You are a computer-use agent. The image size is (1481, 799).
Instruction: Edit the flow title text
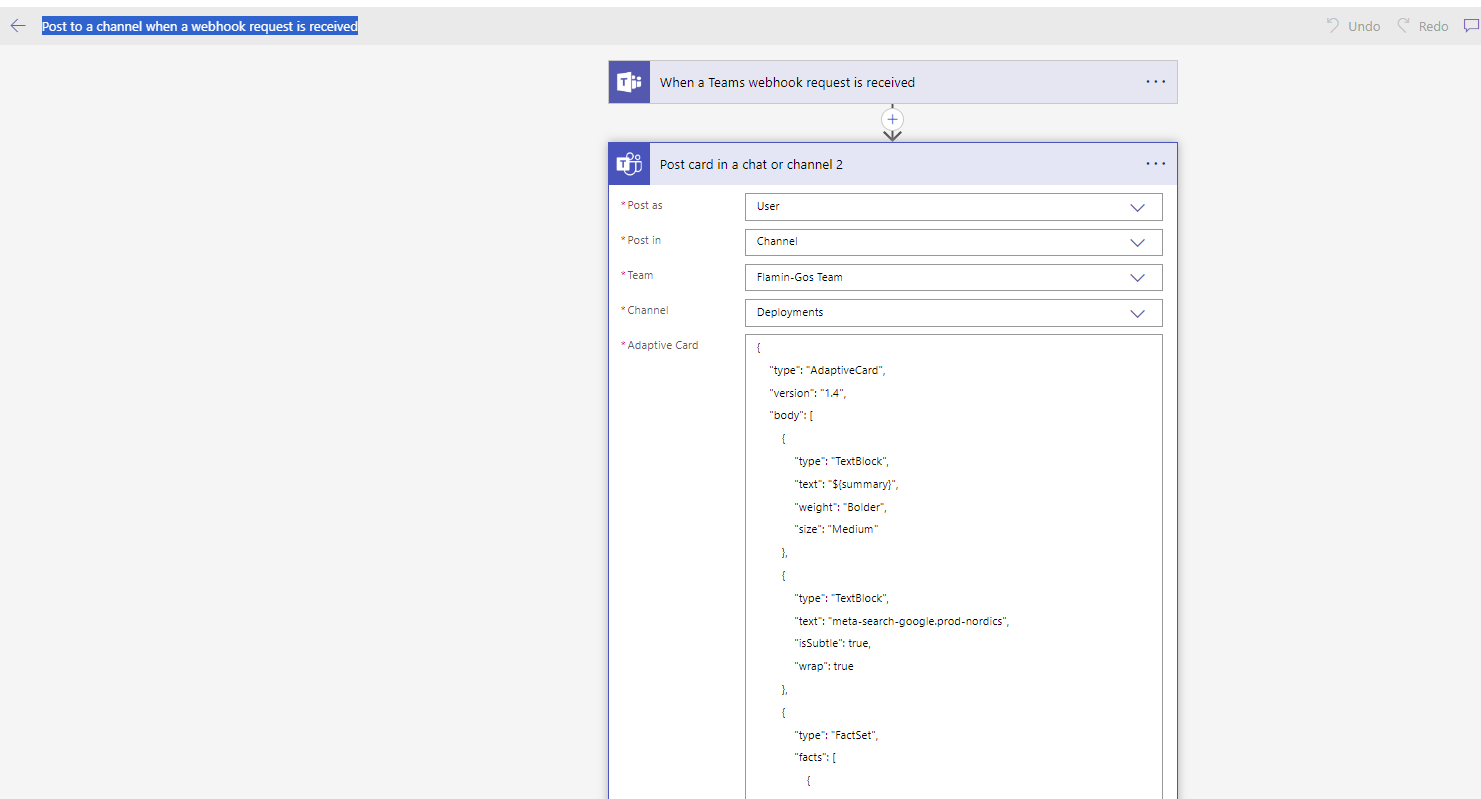click(200, 26)
